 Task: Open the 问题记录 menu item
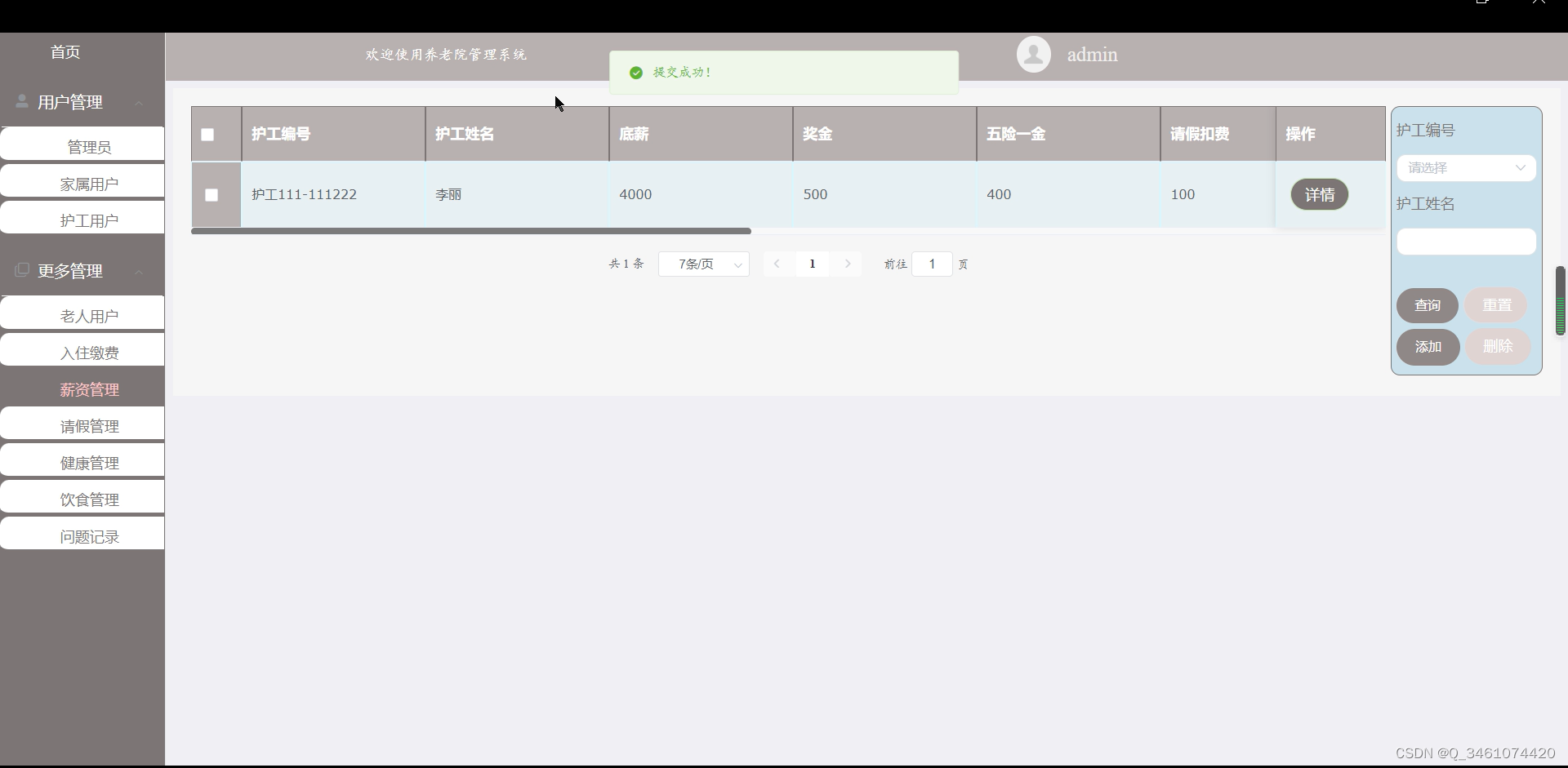click(x=82, y=534)
